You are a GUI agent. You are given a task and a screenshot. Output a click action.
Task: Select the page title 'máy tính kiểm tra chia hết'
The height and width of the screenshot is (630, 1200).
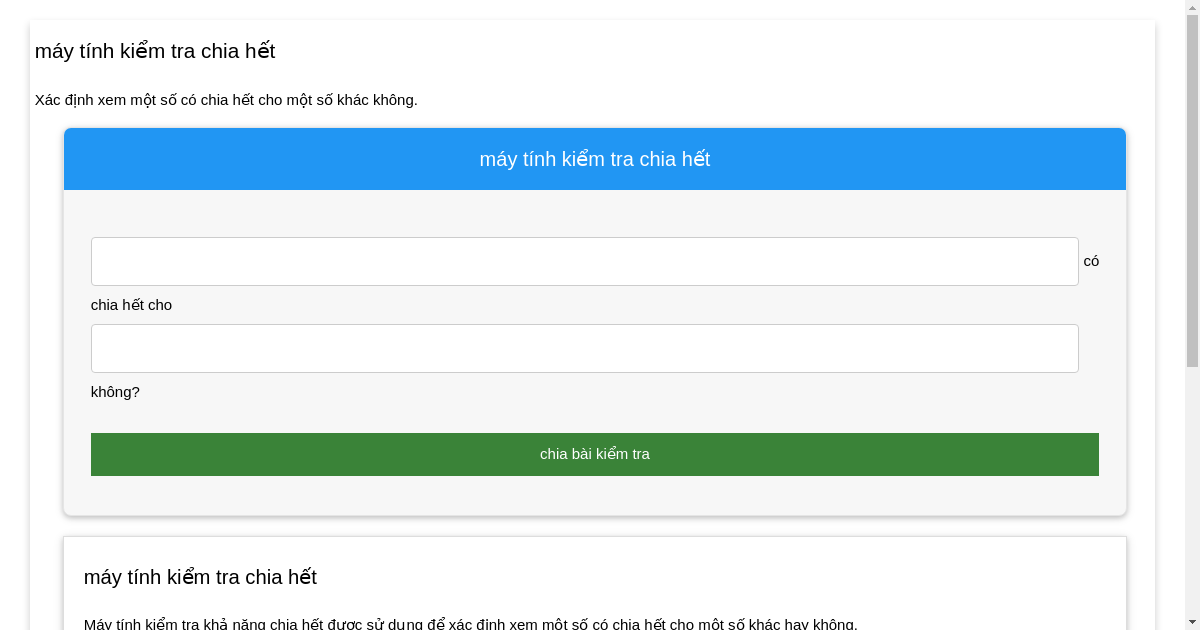click(154, 51)
